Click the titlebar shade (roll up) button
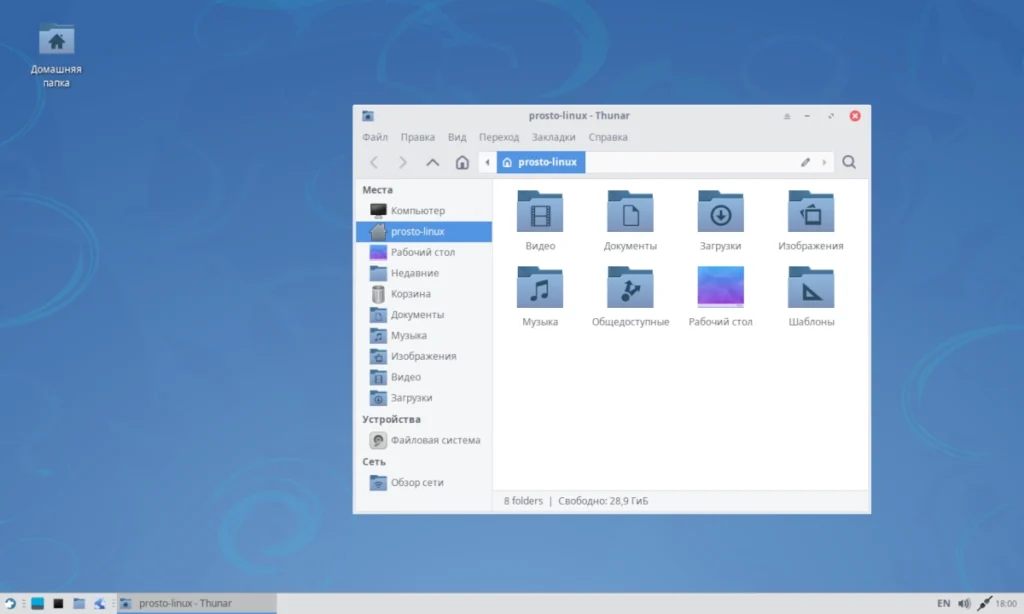 tap(787, 116)
